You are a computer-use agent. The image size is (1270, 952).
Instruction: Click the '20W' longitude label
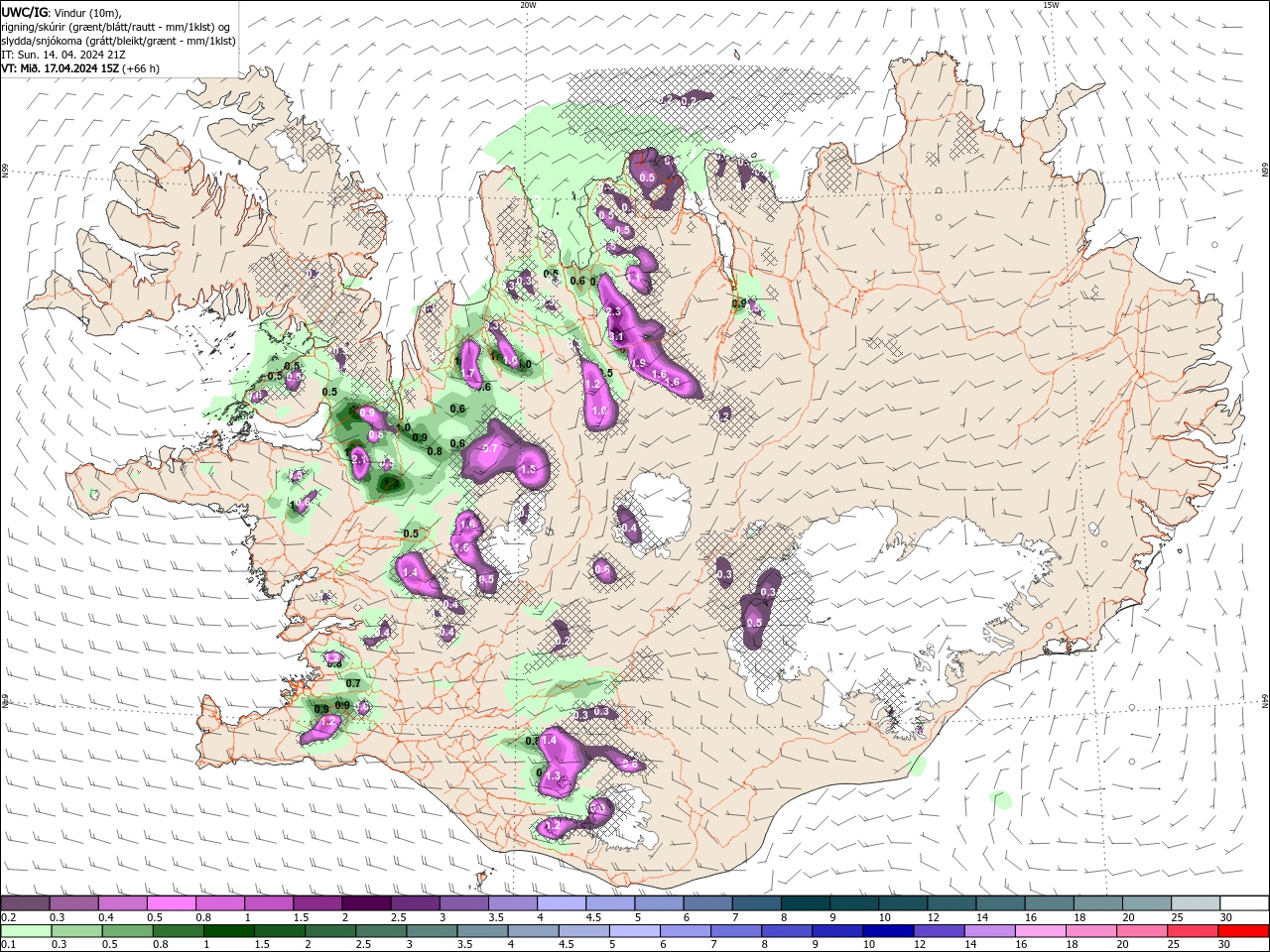[x=528, y=5]
